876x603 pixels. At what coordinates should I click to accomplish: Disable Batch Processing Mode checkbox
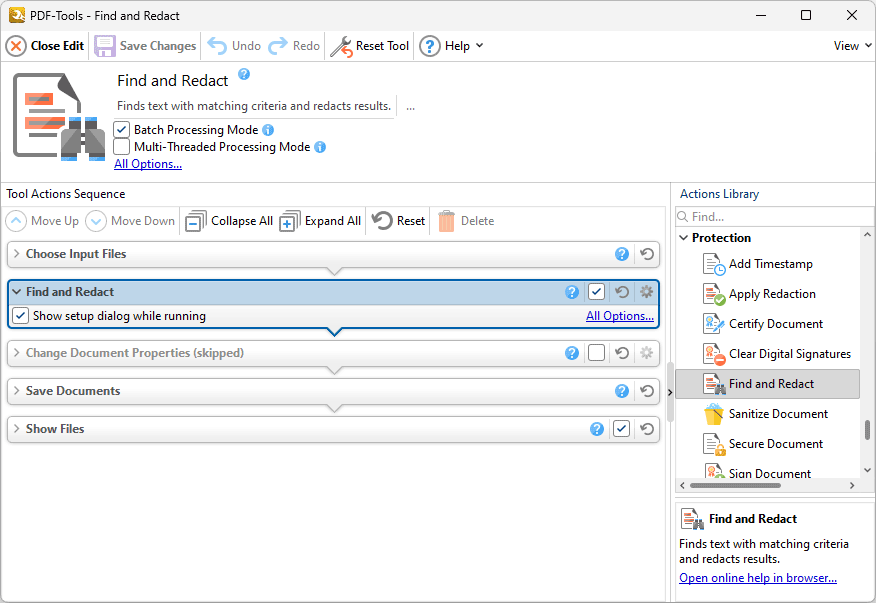coord(121,130)
